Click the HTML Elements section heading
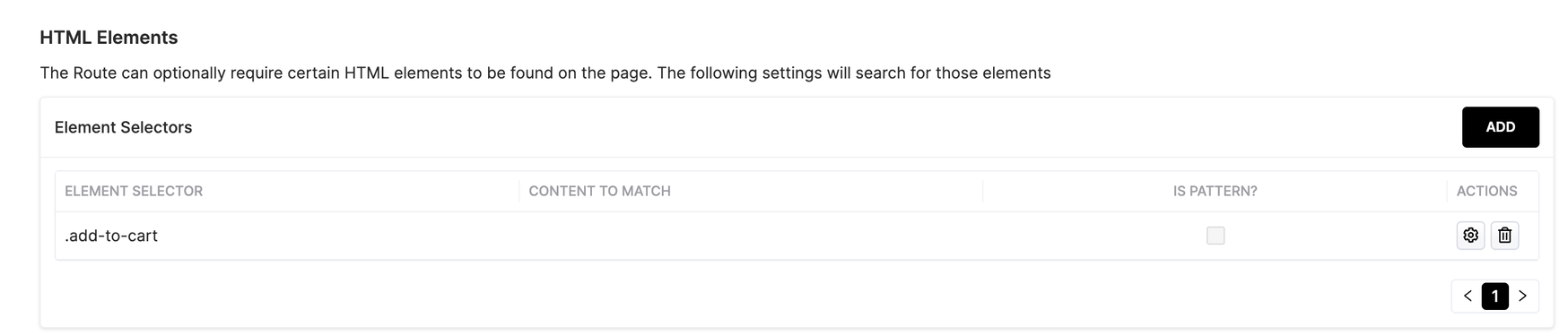Image resolution: width=1568 pixels, height=335 pixels. [109, 38]
